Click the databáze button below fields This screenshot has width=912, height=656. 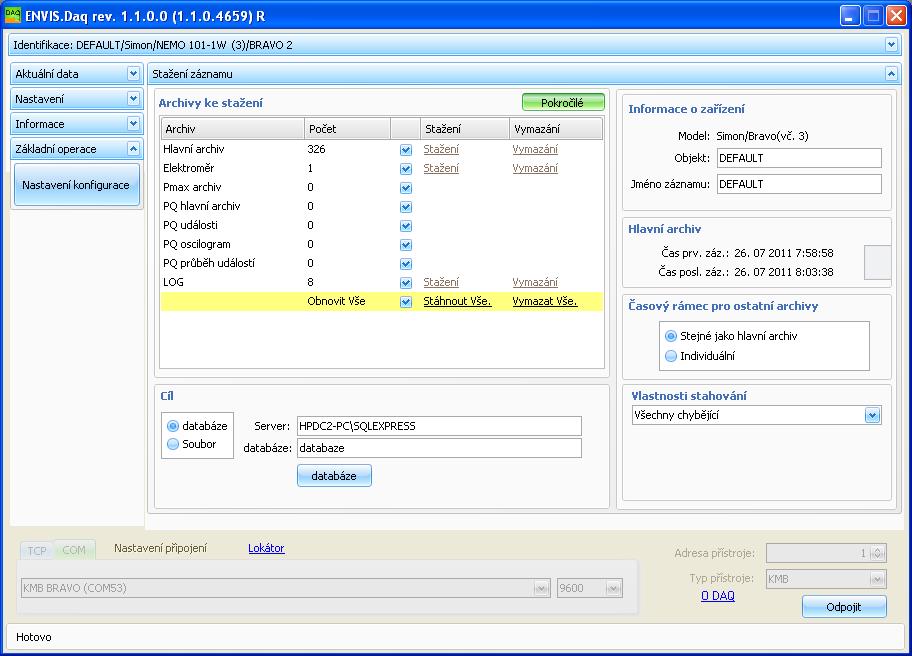[x=334, y=476]
